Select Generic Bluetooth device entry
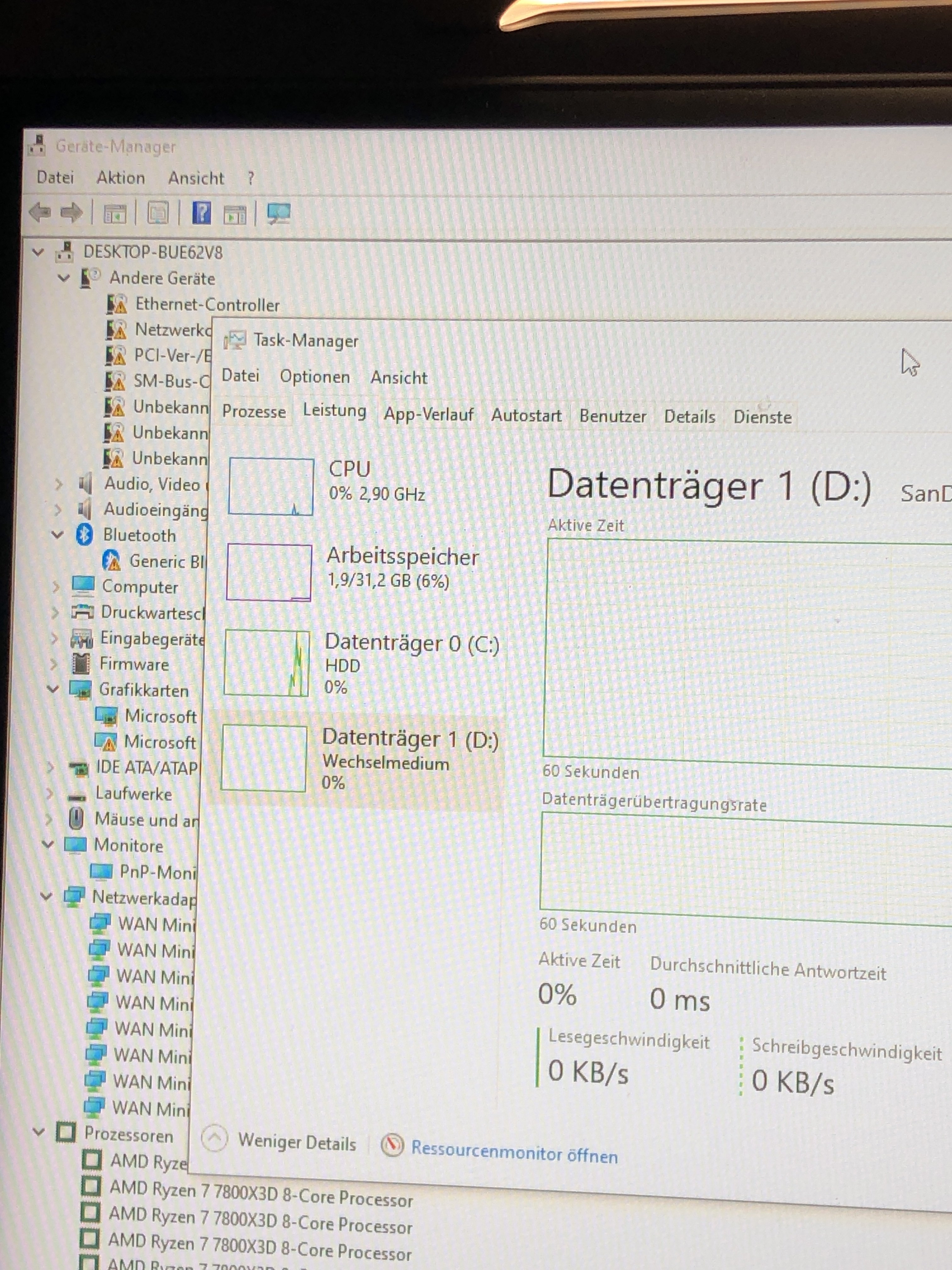This screenshot has height=1270, width=952. click(x=166, y=561)
